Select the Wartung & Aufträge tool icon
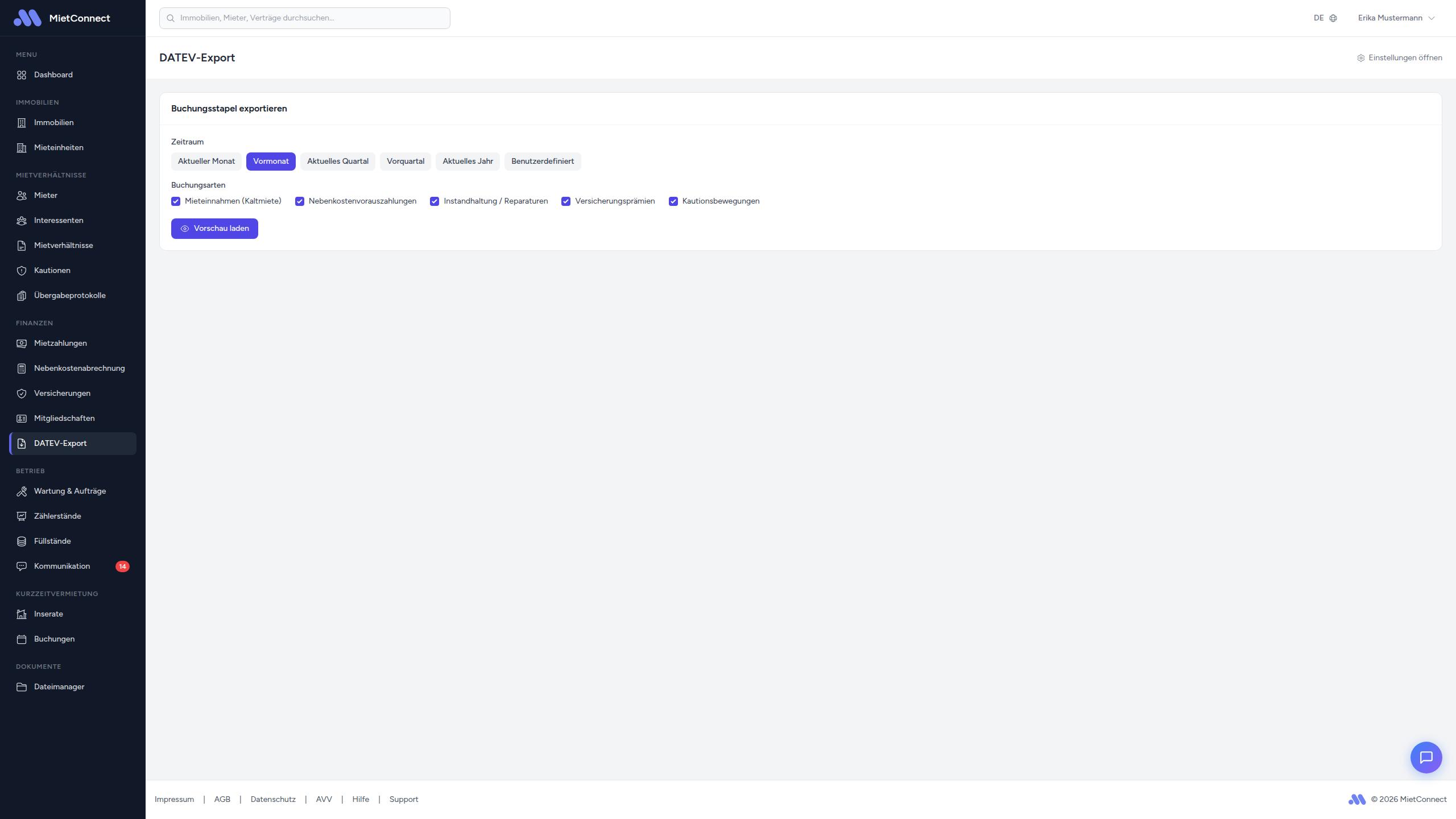Image resolution: width=1456 pixels, height=819 pixels. (x=22, y=491)
